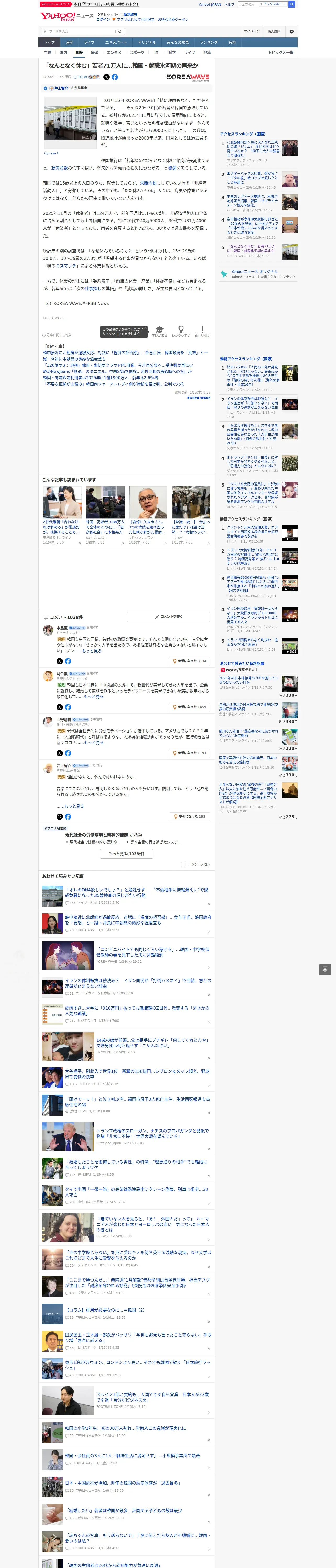Open the settings gear icon
Image resolution: width=336 pixels, height=1568 pixels.
coord(292,32)
